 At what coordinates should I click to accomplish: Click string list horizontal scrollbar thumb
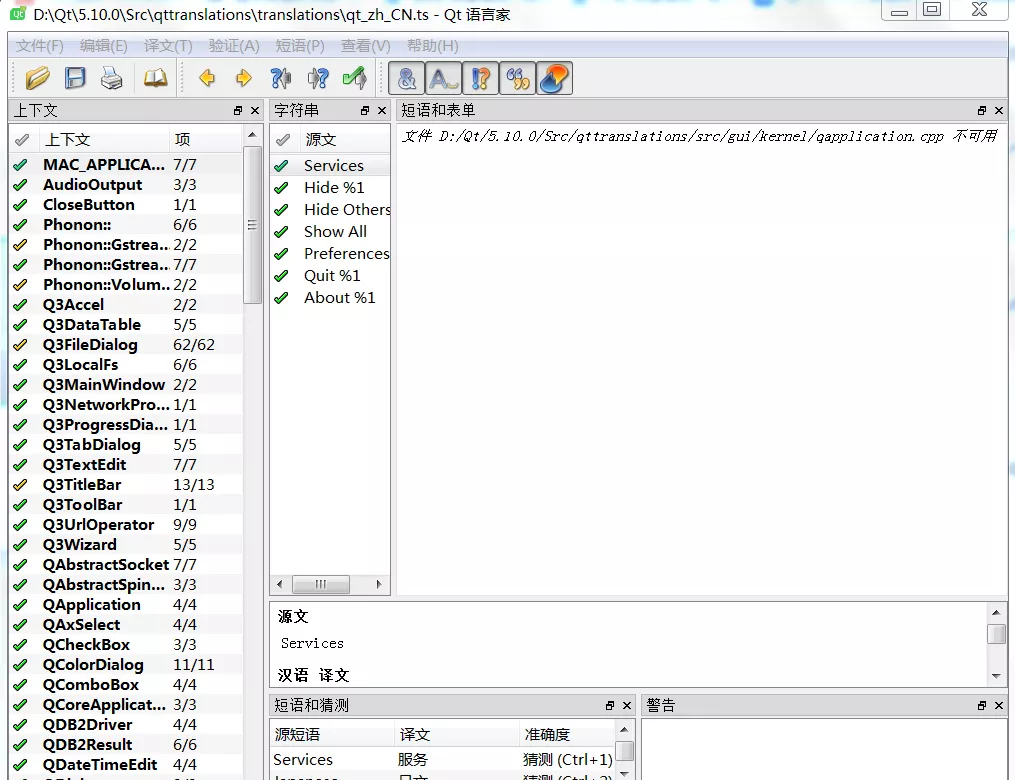click(x=320, y=585)
